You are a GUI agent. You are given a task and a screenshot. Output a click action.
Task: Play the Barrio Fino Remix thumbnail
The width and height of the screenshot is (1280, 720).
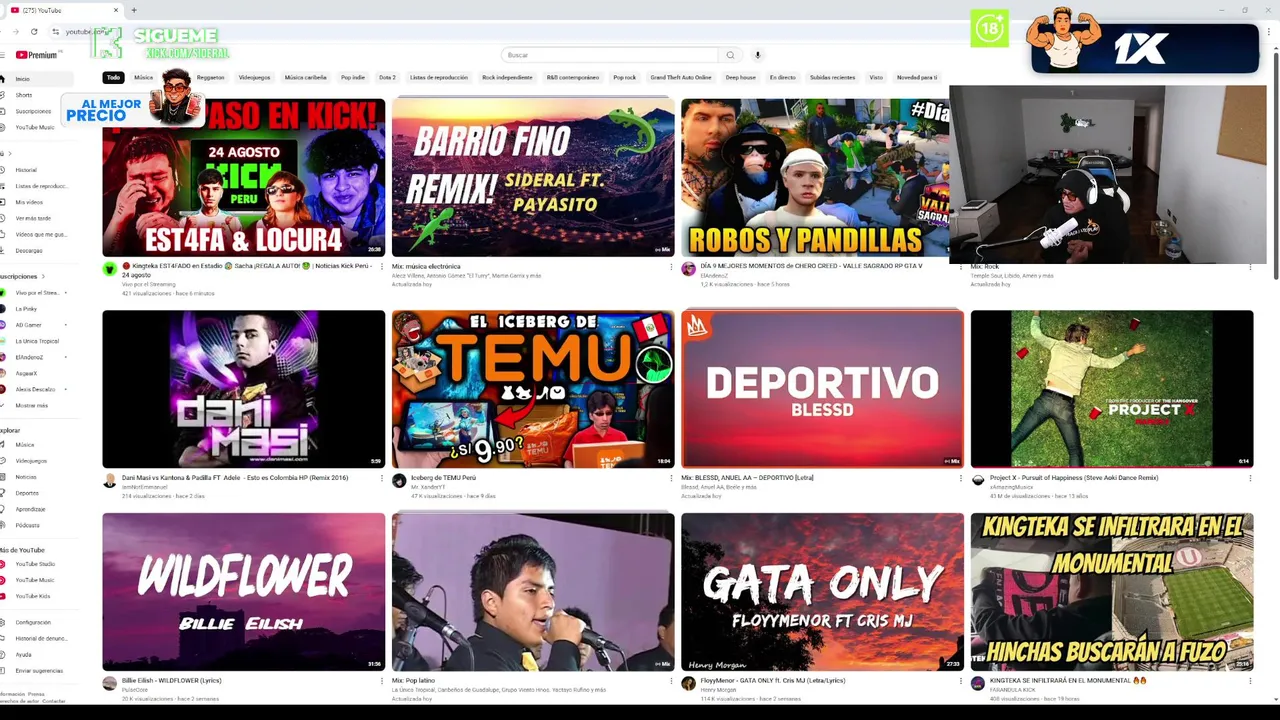pos(533,177)
